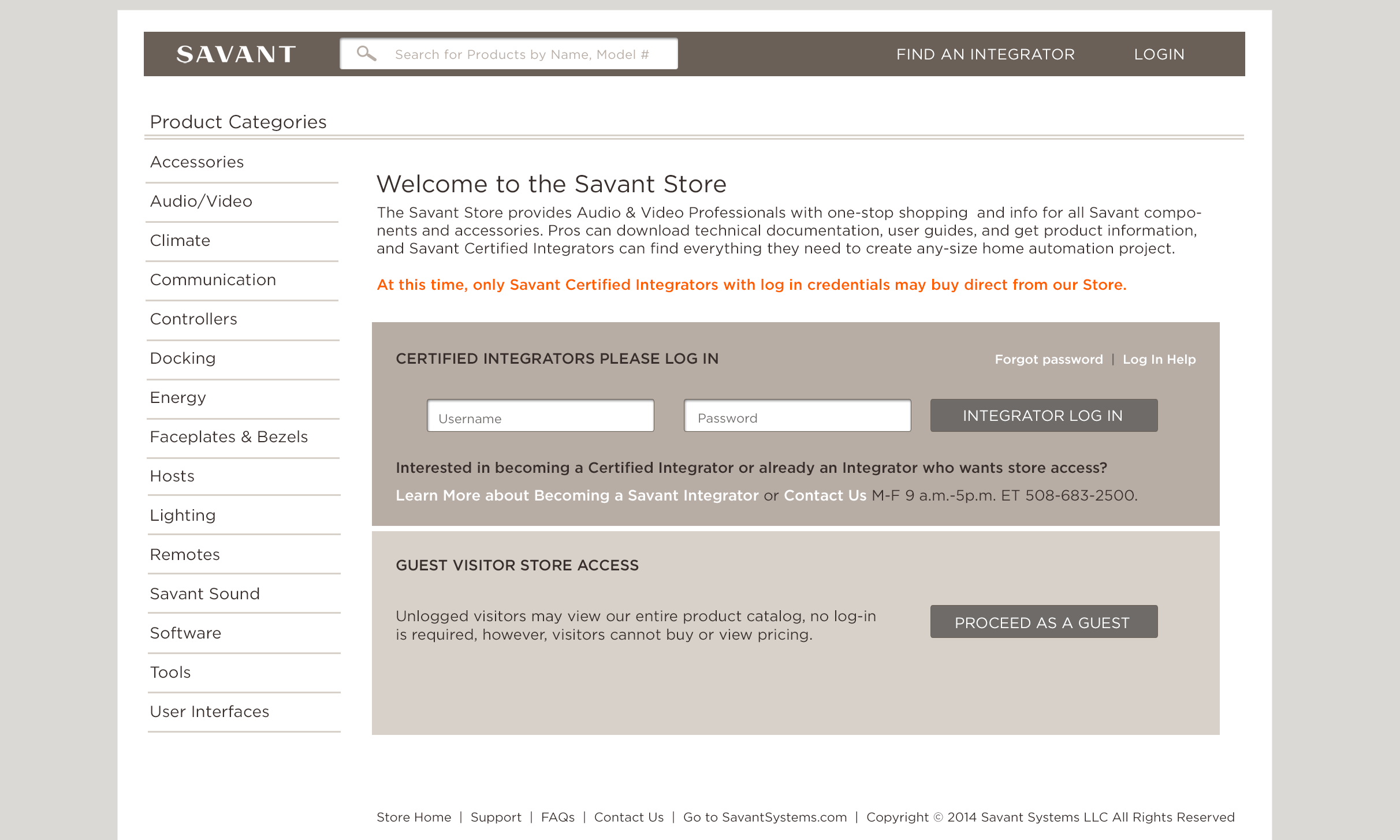Go to Store Home in footer
The width and height of the screenshot is (1400, 840).
[414, 817]
